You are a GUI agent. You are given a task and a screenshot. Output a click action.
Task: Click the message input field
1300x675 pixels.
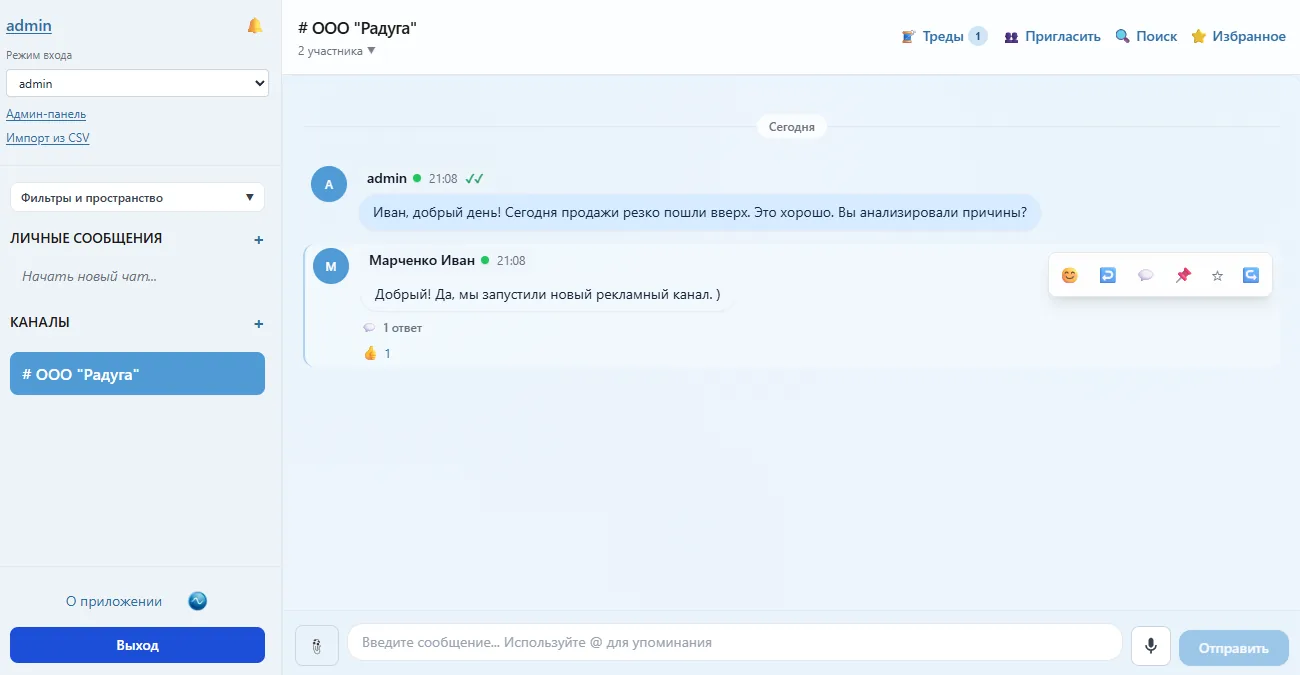point(735,642)
